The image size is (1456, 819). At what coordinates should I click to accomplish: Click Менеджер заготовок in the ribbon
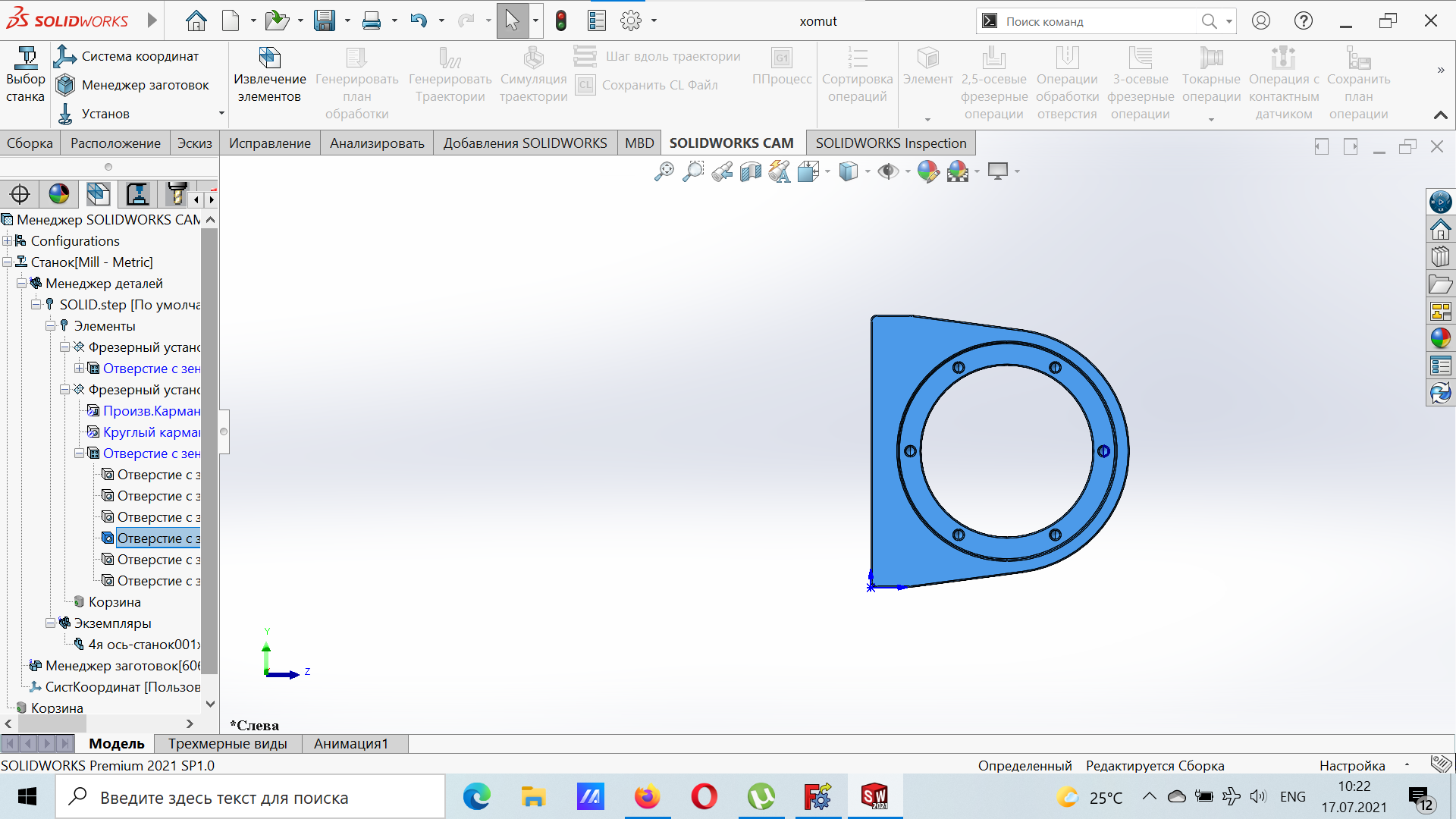tap(144, 85)
